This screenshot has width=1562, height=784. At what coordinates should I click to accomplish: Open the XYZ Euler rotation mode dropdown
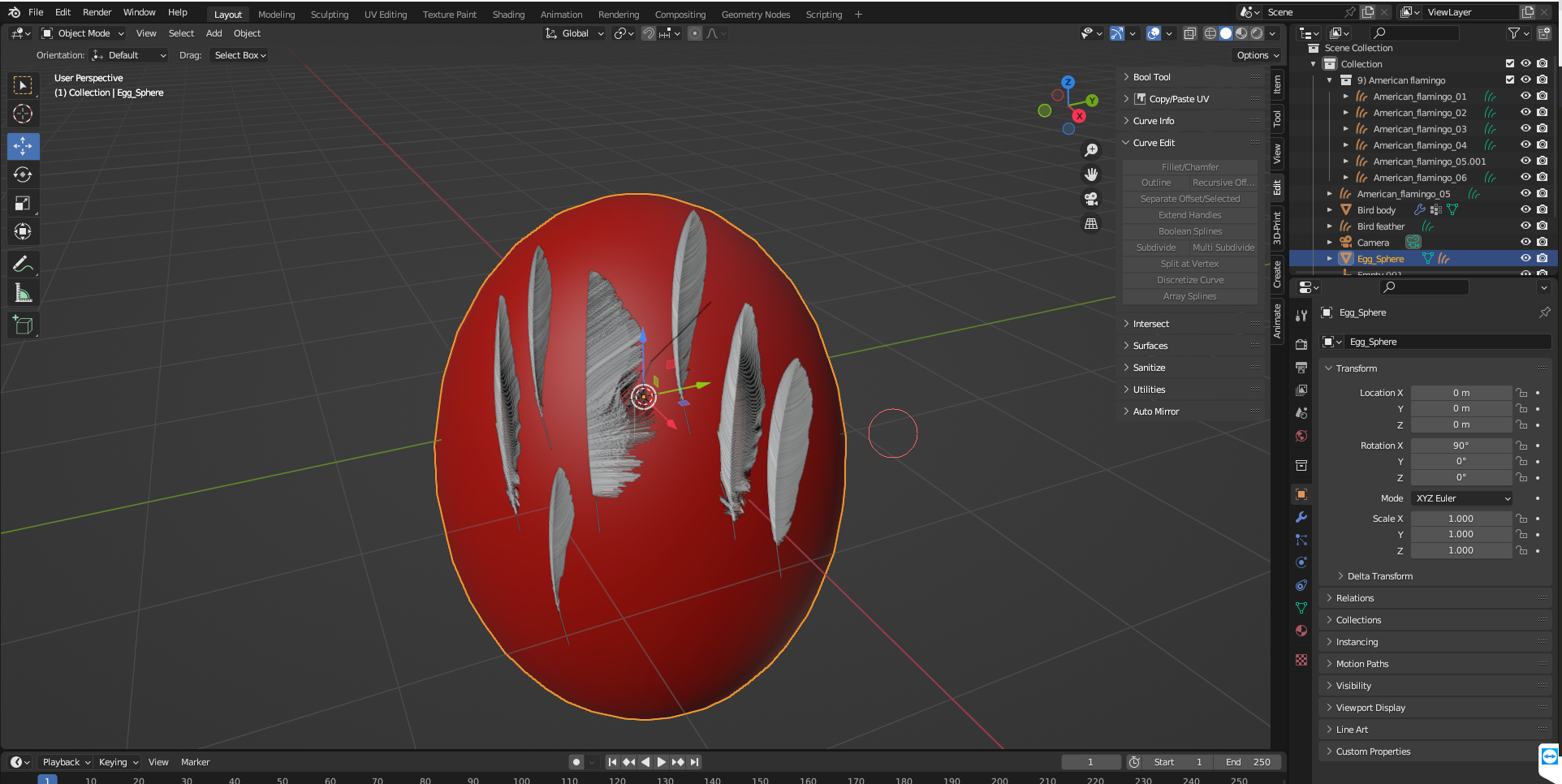pos(1462,498)
